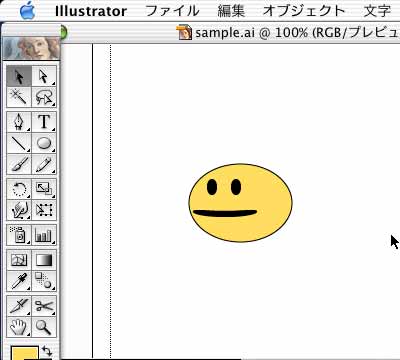The height and width of the screenshot is (360, 400).
Task: Select the Blend tool
Action: [x=44, y=281]
